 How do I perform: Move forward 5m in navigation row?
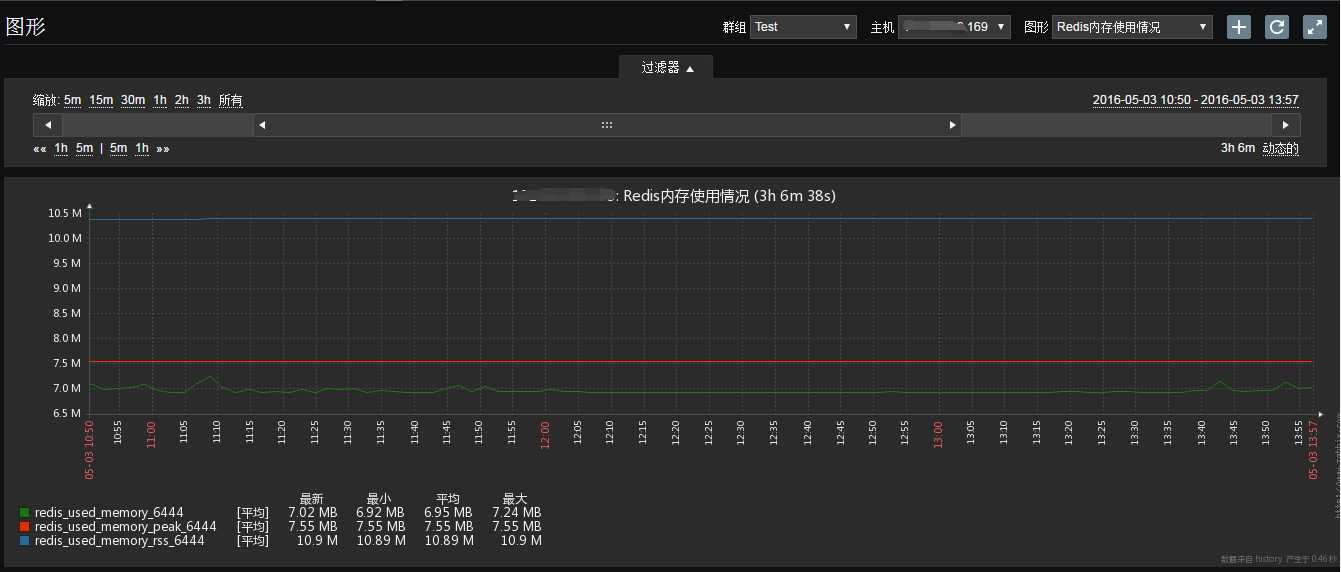(119, 148)
